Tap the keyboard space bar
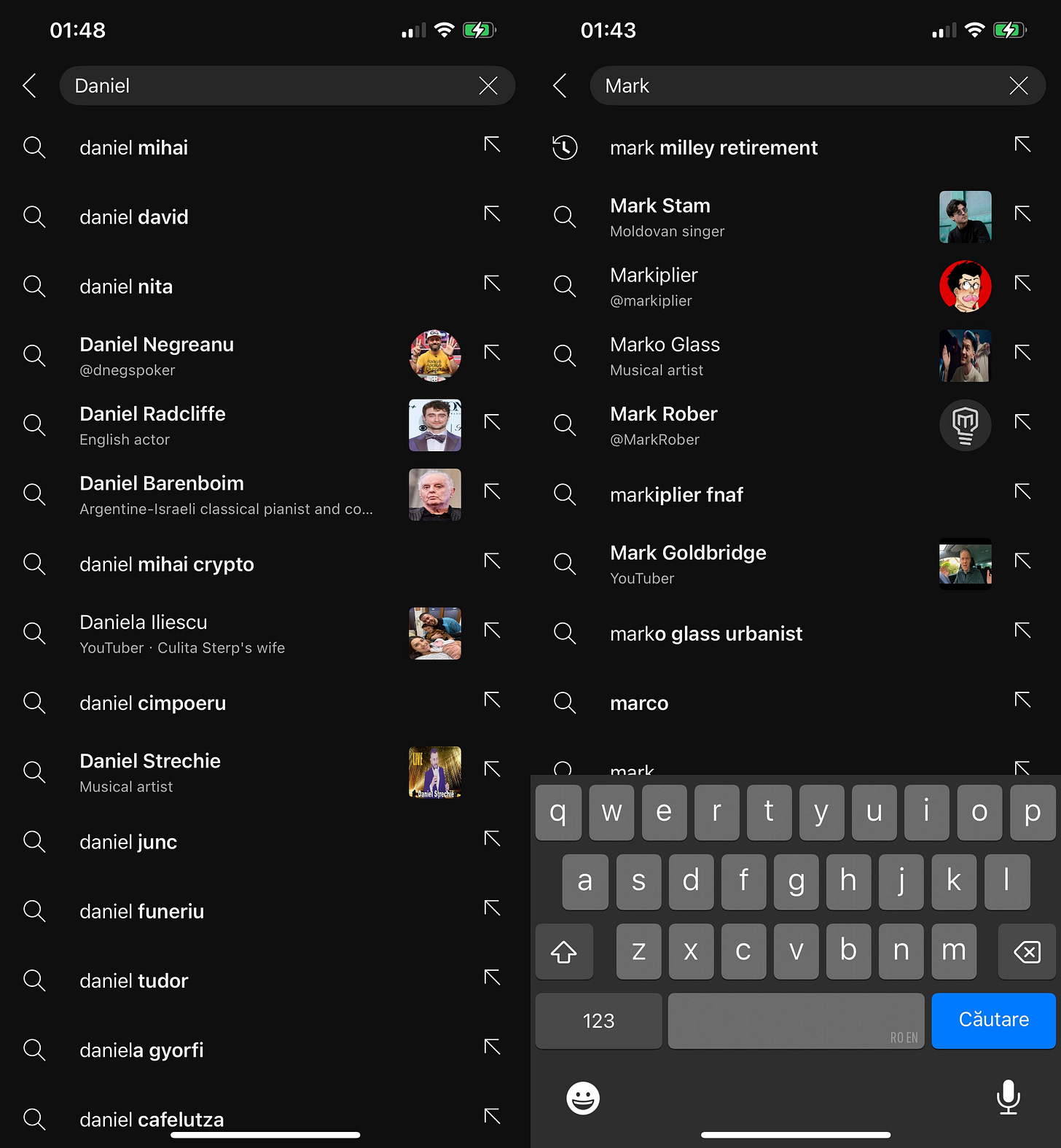 (796, 1020)
